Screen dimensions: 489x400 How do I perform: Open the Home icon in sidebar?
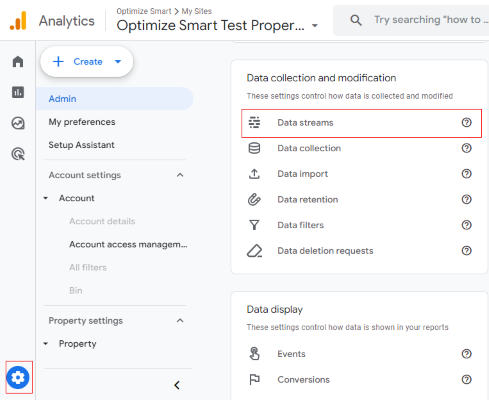coord(18,61)
